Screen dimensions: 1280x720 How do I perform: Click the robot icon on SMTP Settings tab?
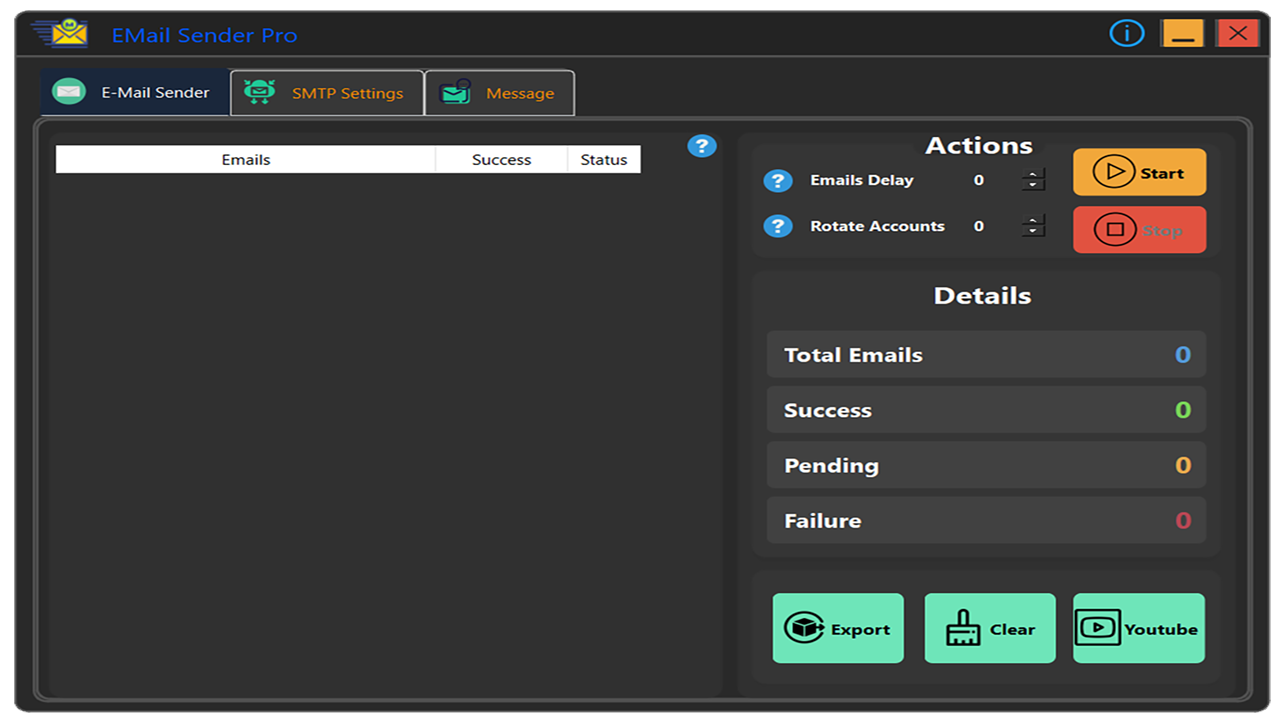(x=259, y=91)
